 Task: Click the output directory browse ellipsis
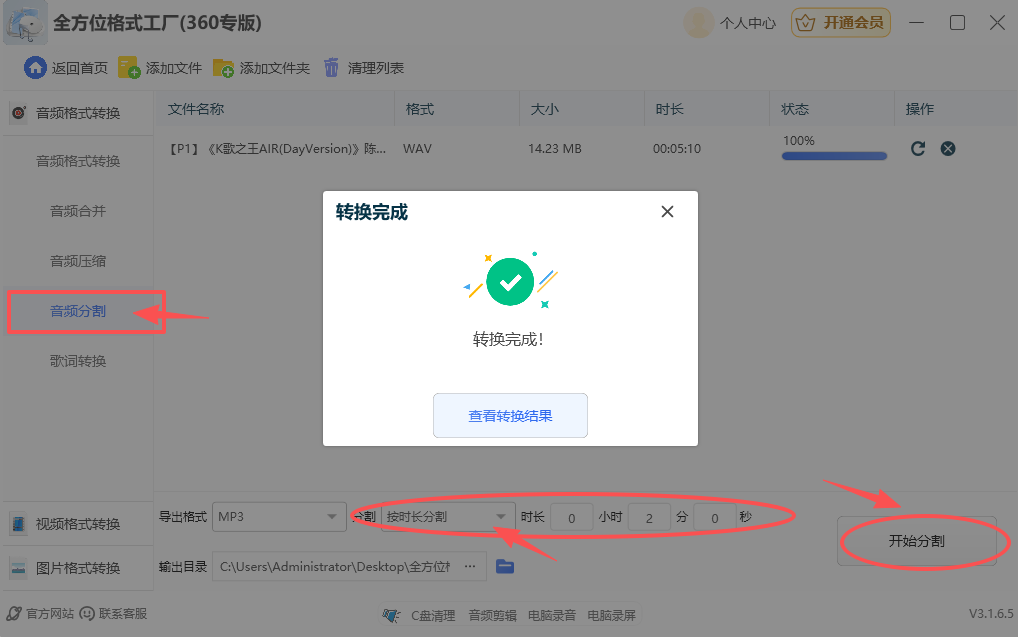470,566
